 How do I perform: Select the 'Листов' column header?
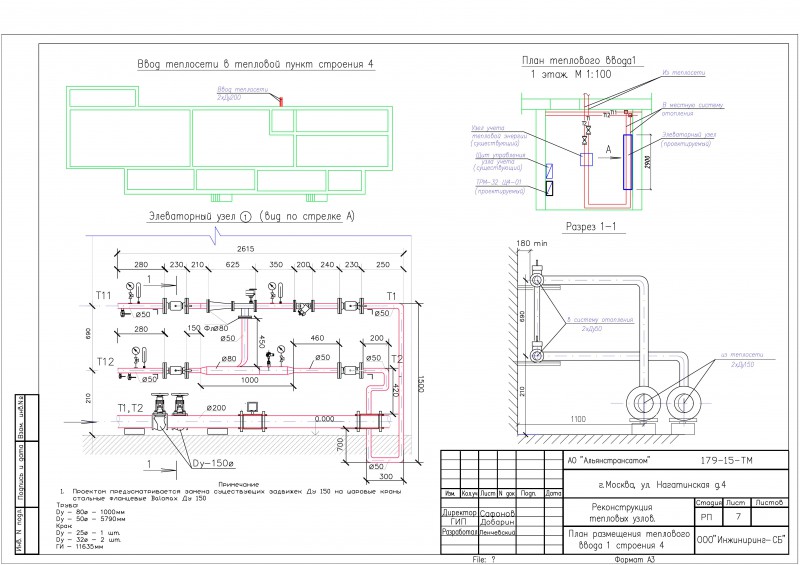tap(769, 503)
